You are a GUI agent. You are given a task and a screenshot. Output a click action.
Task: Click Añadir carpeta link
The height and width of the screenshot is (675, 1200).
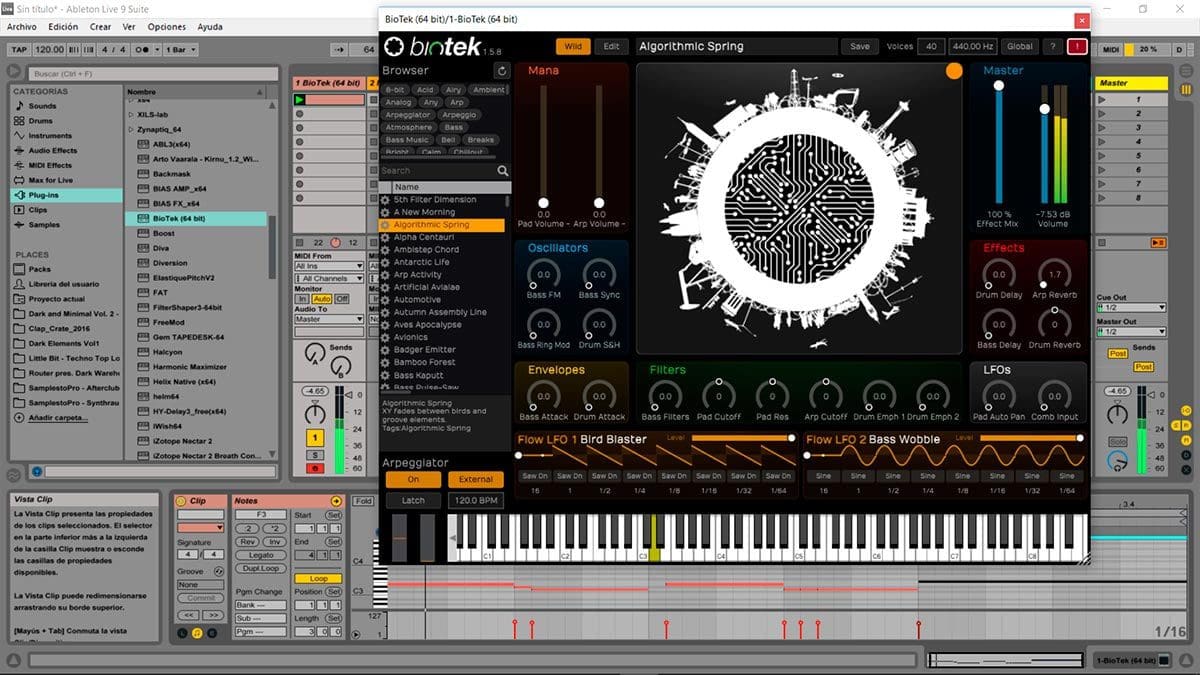(58, 417)
